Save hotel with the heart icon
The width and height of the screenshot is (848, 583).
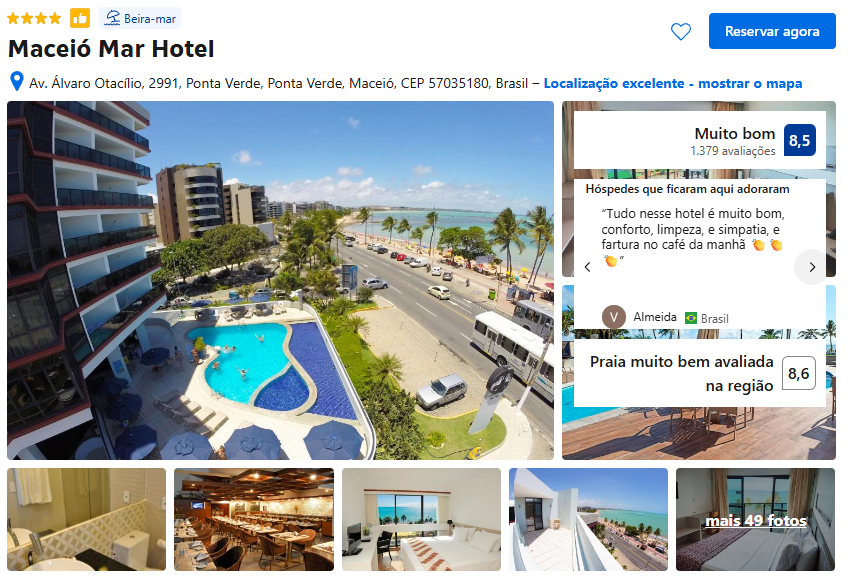(680, 31)
